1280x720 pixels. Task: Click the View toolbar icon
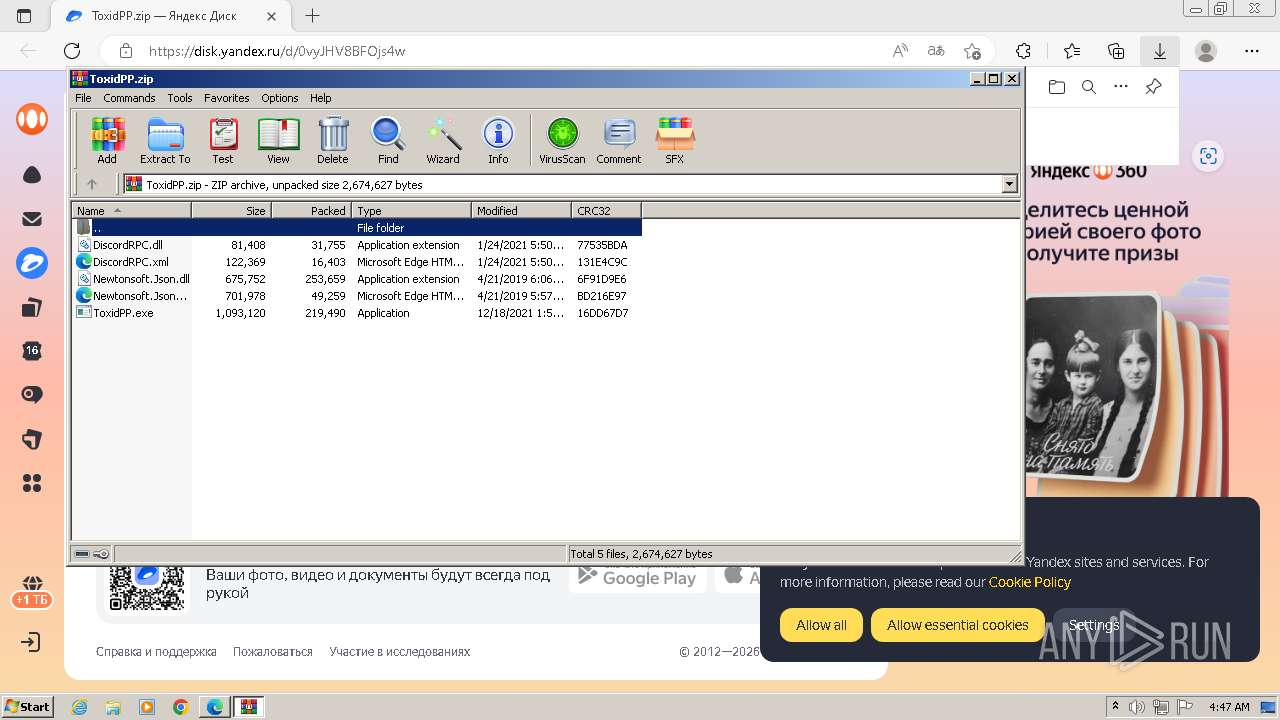point(278,141)
